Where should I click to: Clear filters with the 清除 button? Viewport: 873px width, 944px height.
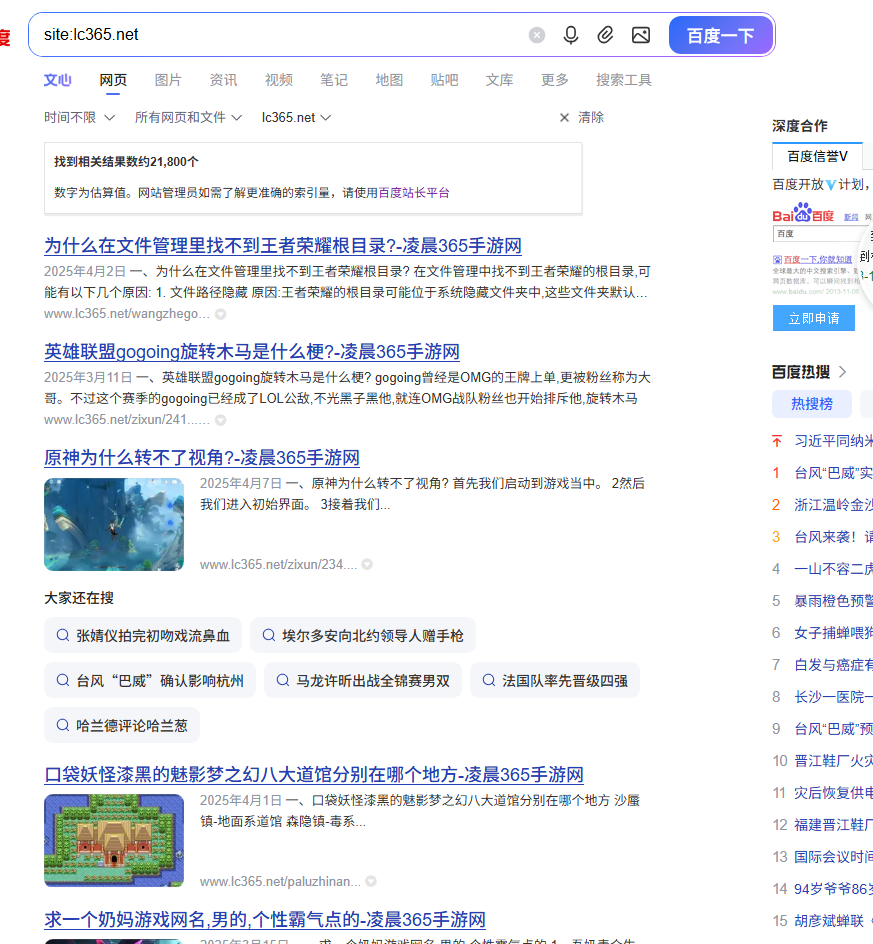[x=582, y=117]
